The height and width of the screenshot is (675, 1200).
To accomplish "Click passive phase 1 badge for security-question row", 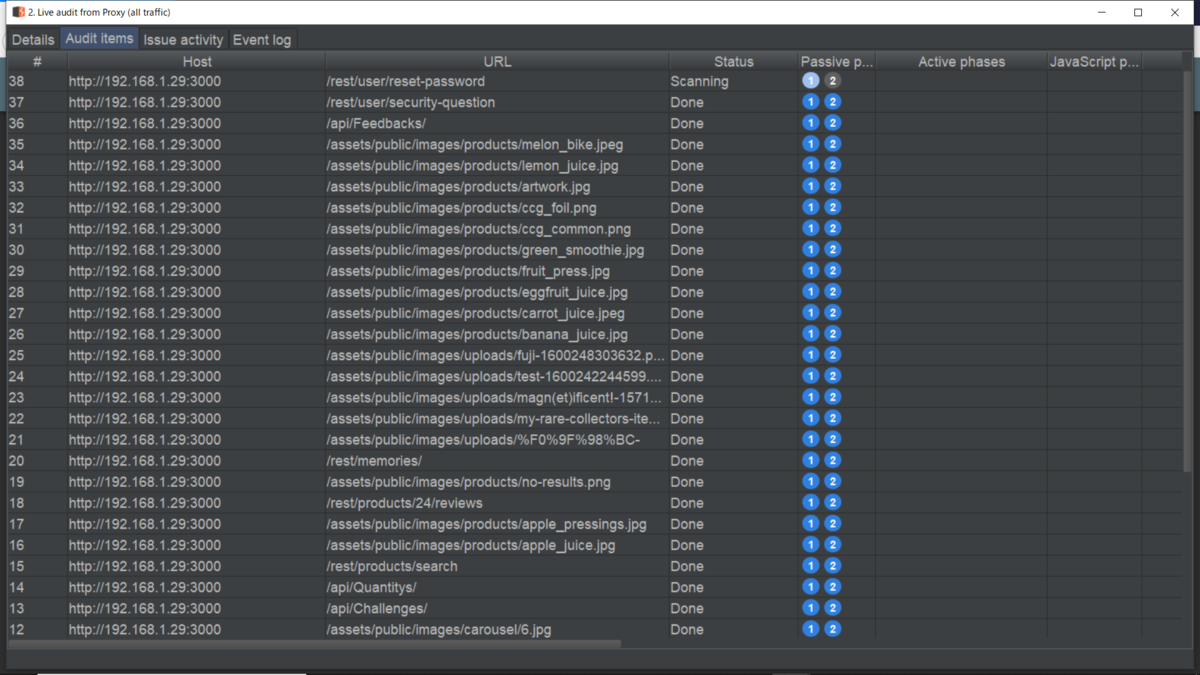I will point(810,102).
